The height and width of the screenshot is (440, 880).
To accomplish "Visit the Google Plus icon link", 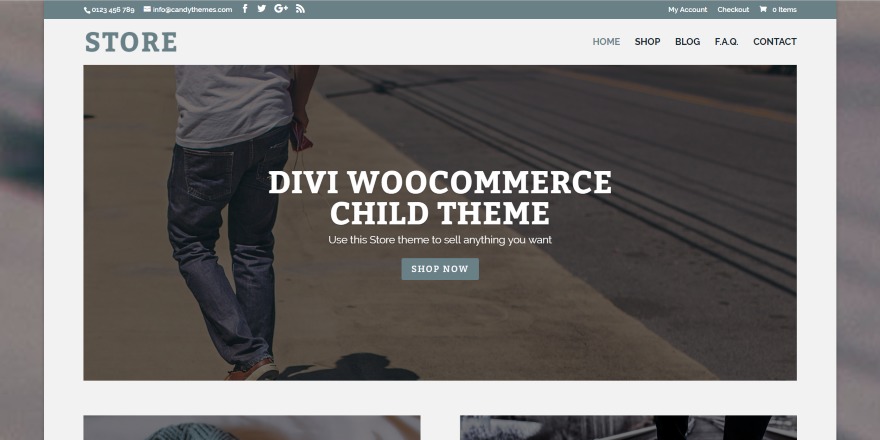I will 281,8.
